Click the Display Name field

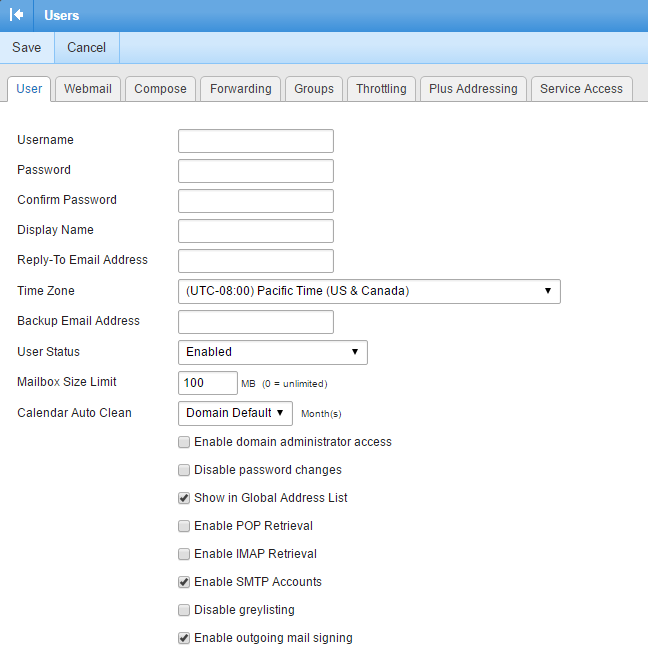point(256,231)
